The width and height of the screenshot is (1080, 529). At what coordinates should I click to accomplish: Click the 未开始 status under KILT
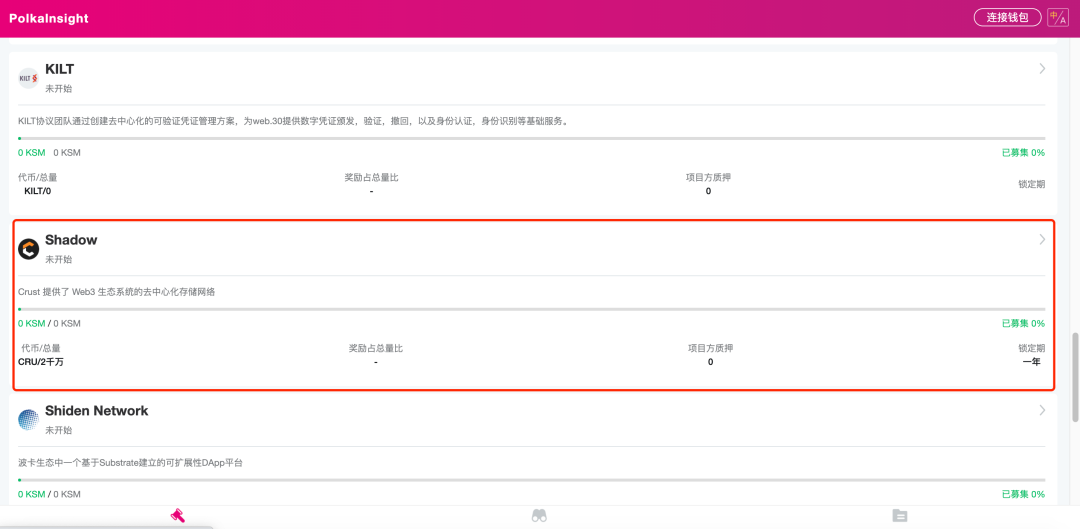[59, 88]
